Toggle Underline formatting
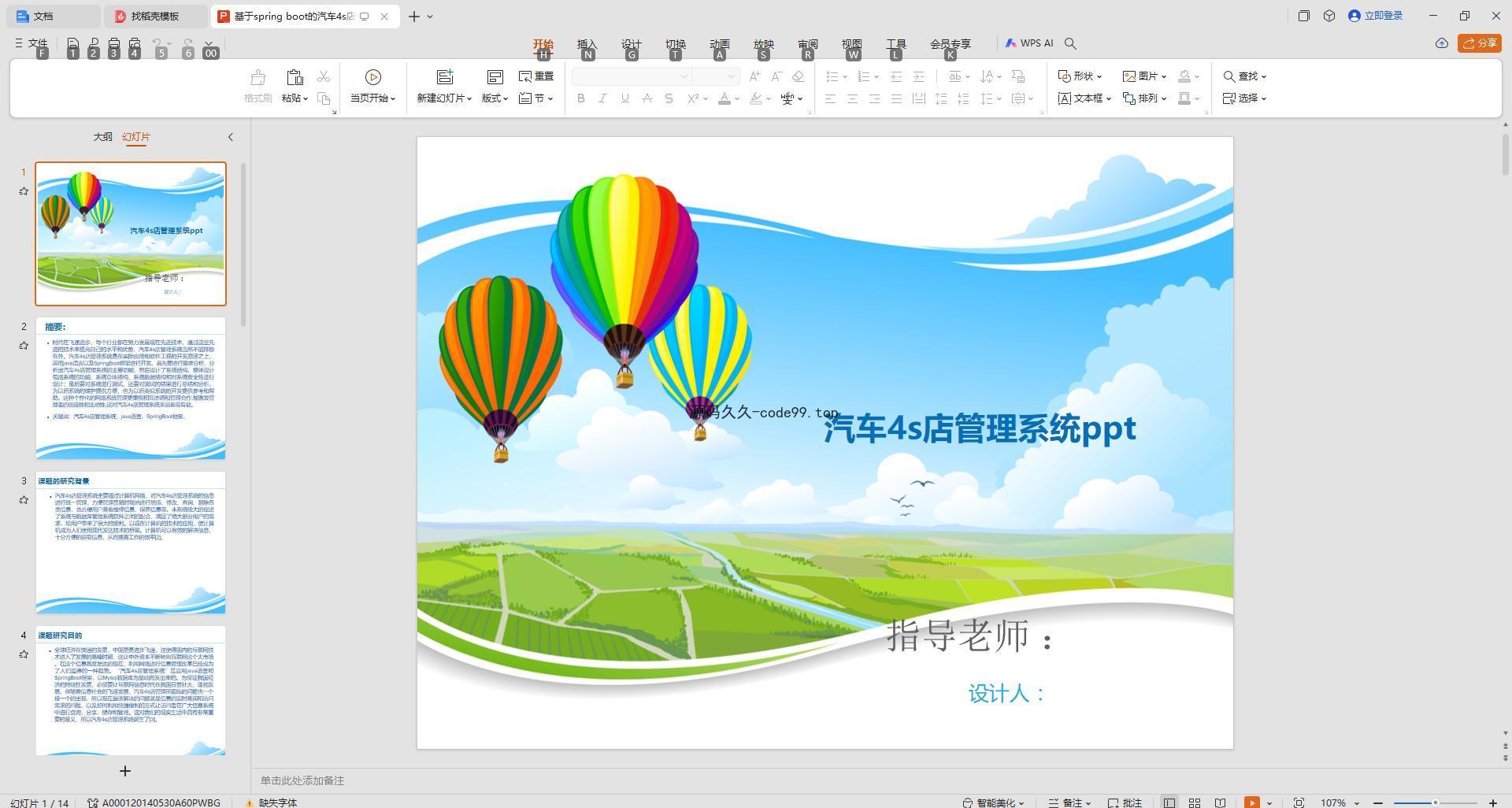This screenshot has height=808, width=1512. [624, 98]
